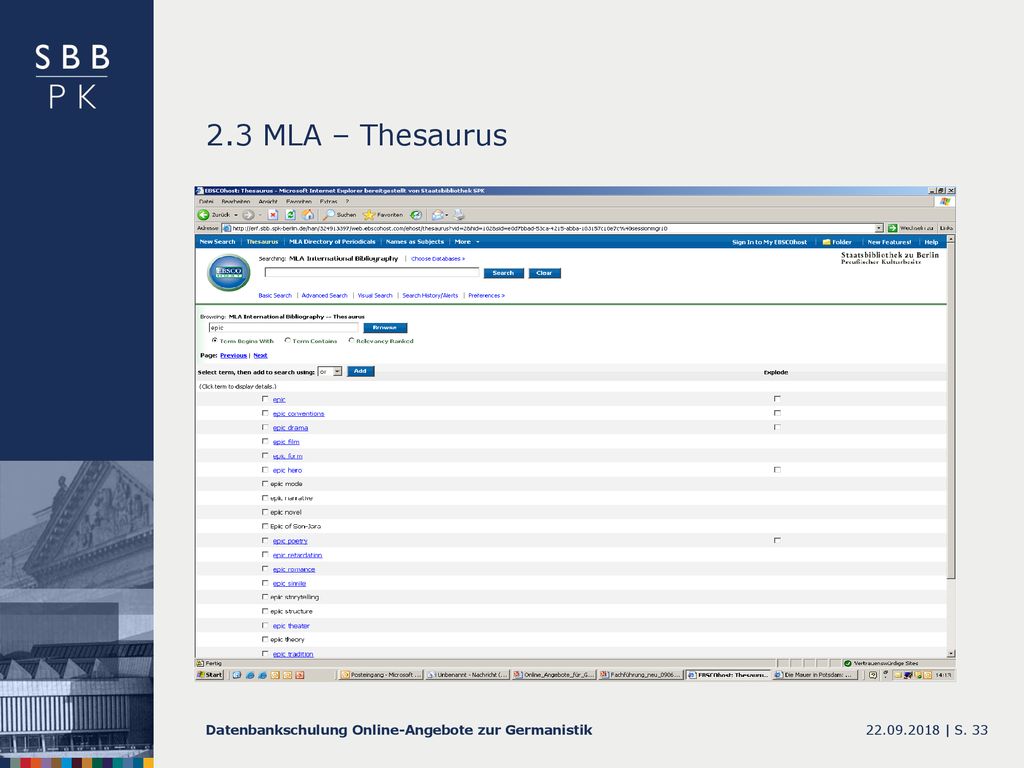Click the IE Refresh icon

(291, 215)
